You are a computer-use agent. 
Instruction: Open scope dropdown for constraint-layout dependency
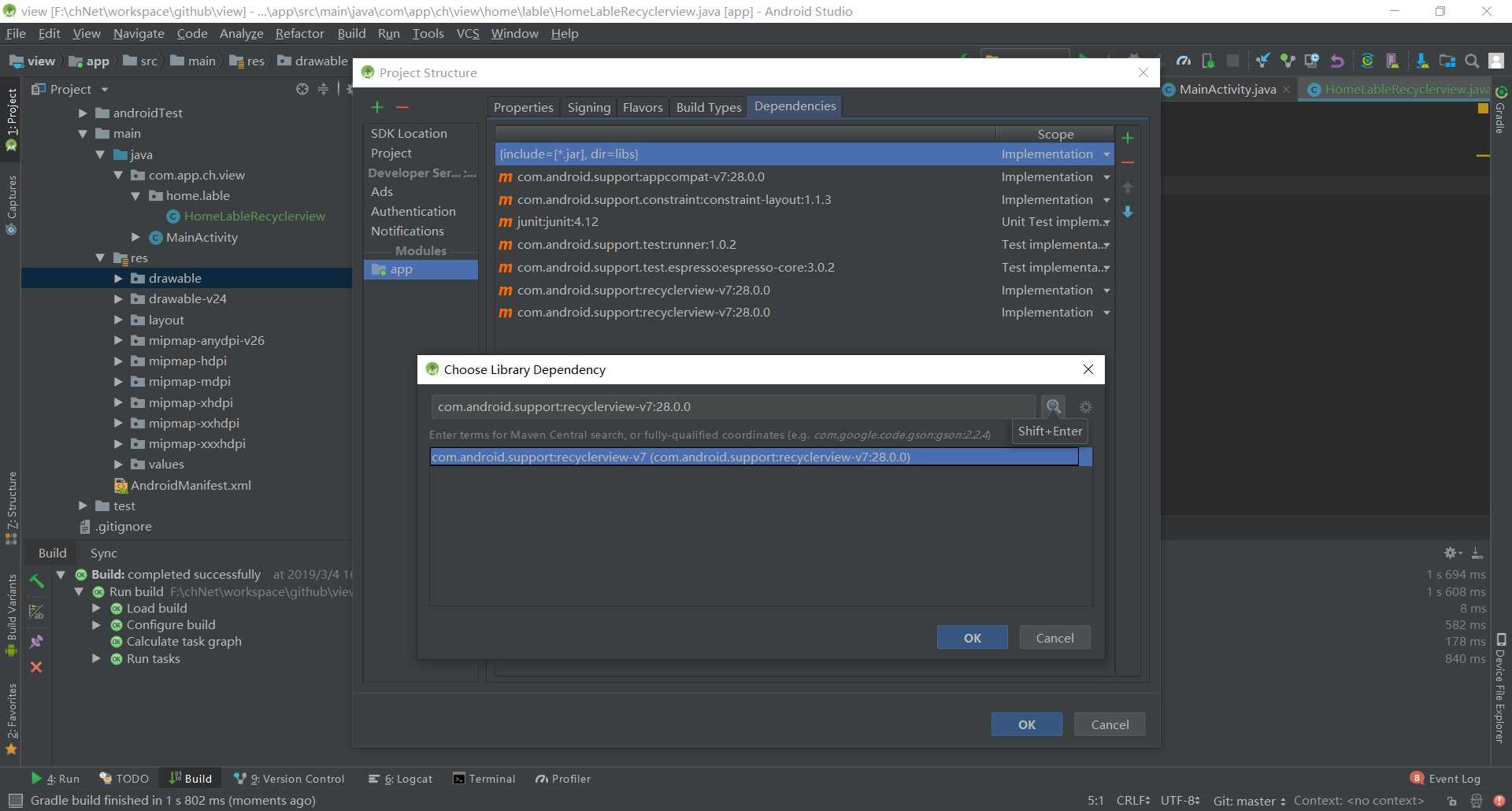[x=1106, y=200]
